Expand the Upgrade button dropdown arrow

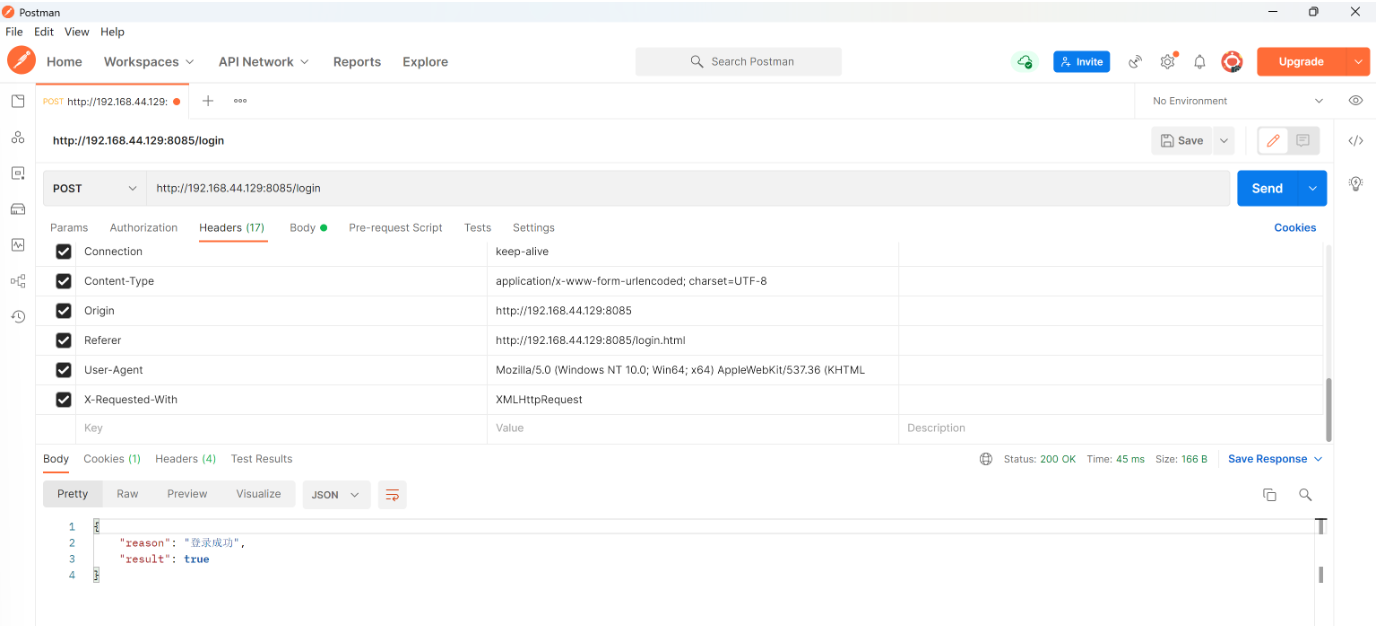tap(1358, 62)
